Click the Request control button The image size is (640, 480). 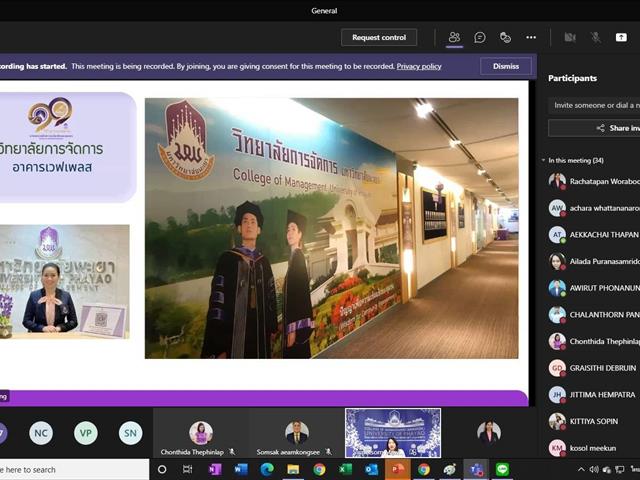[x=379, y=38]
